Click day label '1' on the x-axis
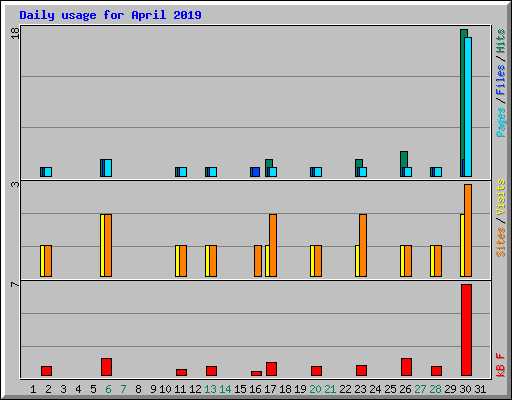512x400 pixels. [x=33, y=389]
